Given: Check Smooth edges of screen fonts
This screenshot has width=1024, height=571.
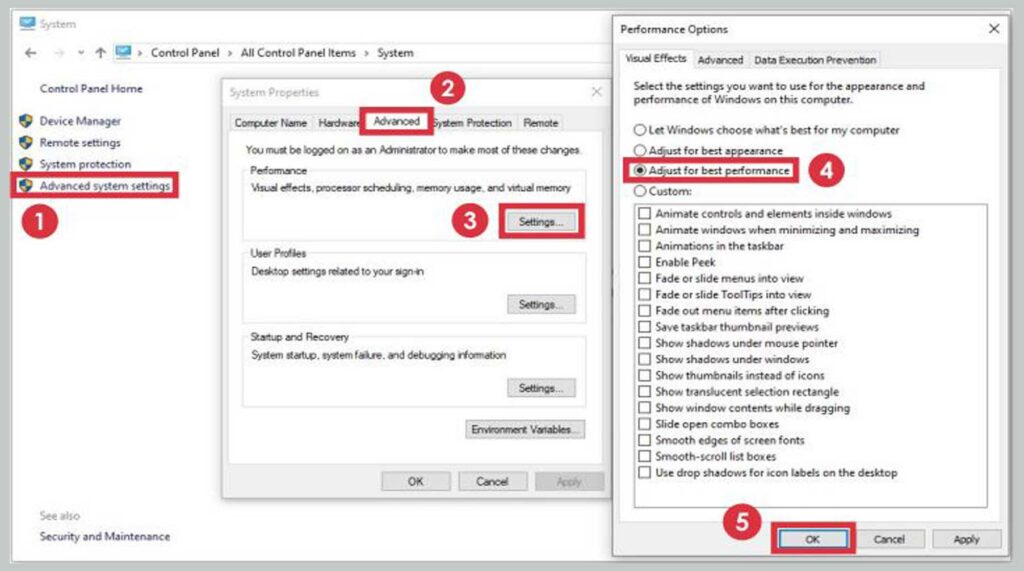Looking at the screenshot, I should (x=645, y=440).
